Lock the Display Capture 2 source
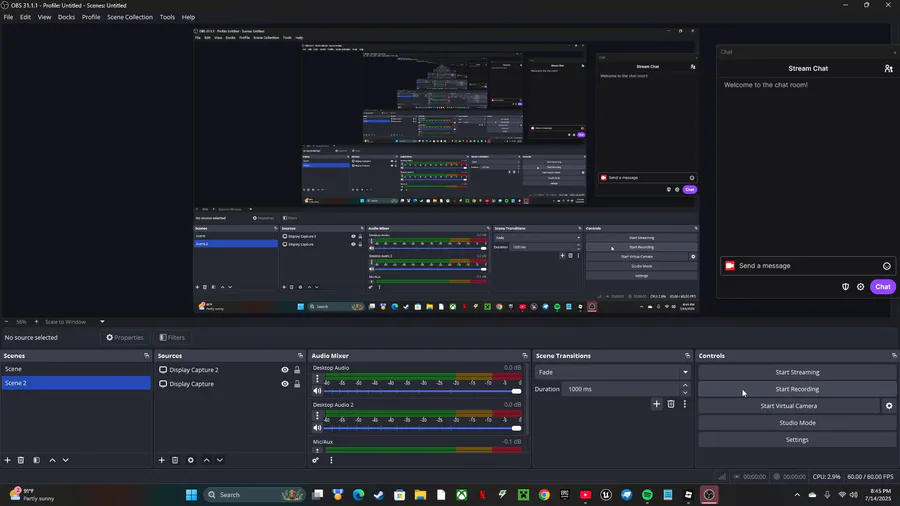This screenshot has height=506, width=900. pyautogui.click(x=297, y=370)
